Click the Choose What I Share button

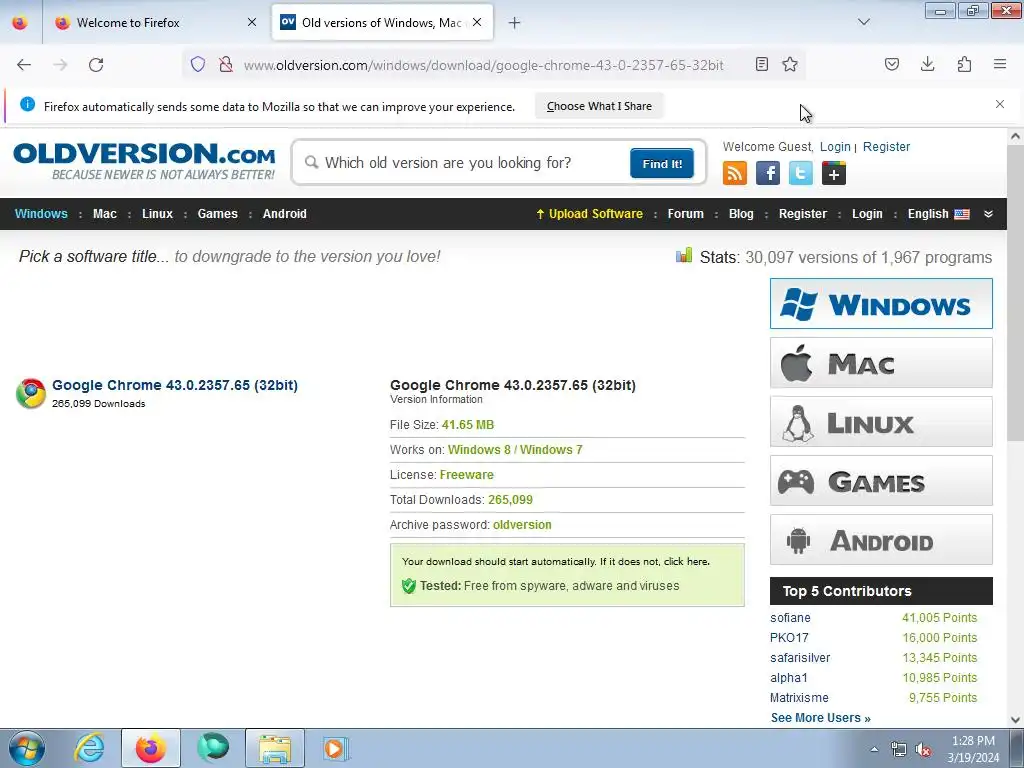click(x=599, y=106)
